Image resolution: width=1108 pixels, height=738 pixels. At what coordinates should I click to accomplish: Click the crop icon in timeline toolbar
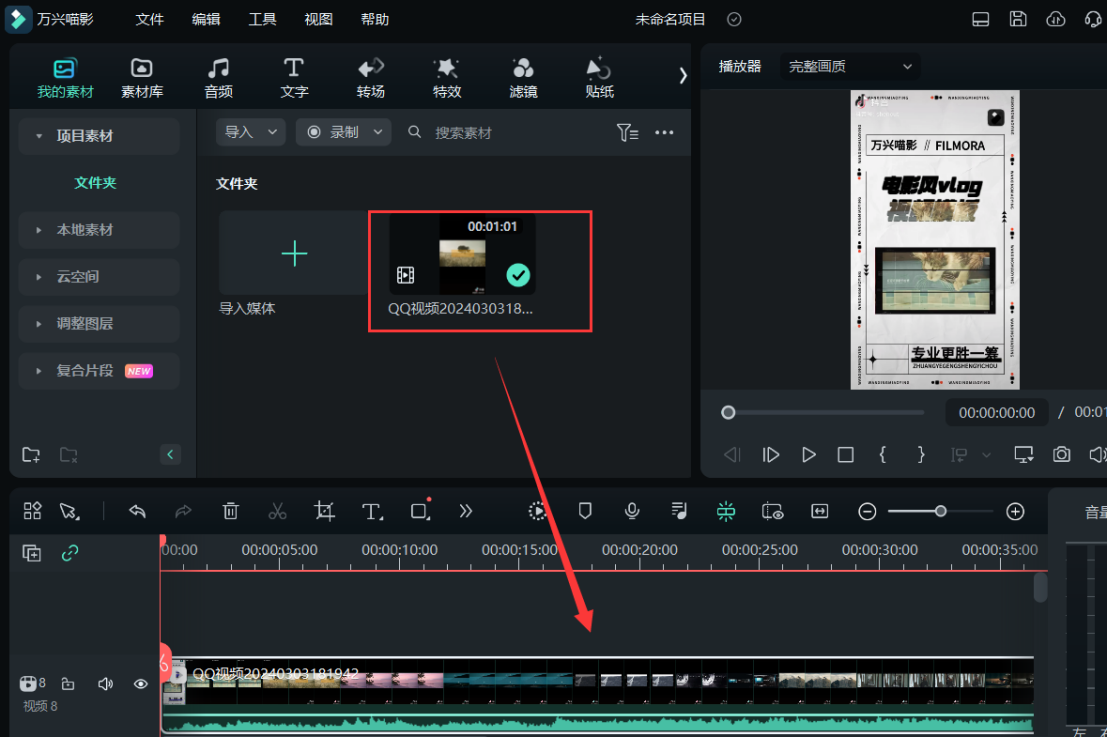click(324, 511)
